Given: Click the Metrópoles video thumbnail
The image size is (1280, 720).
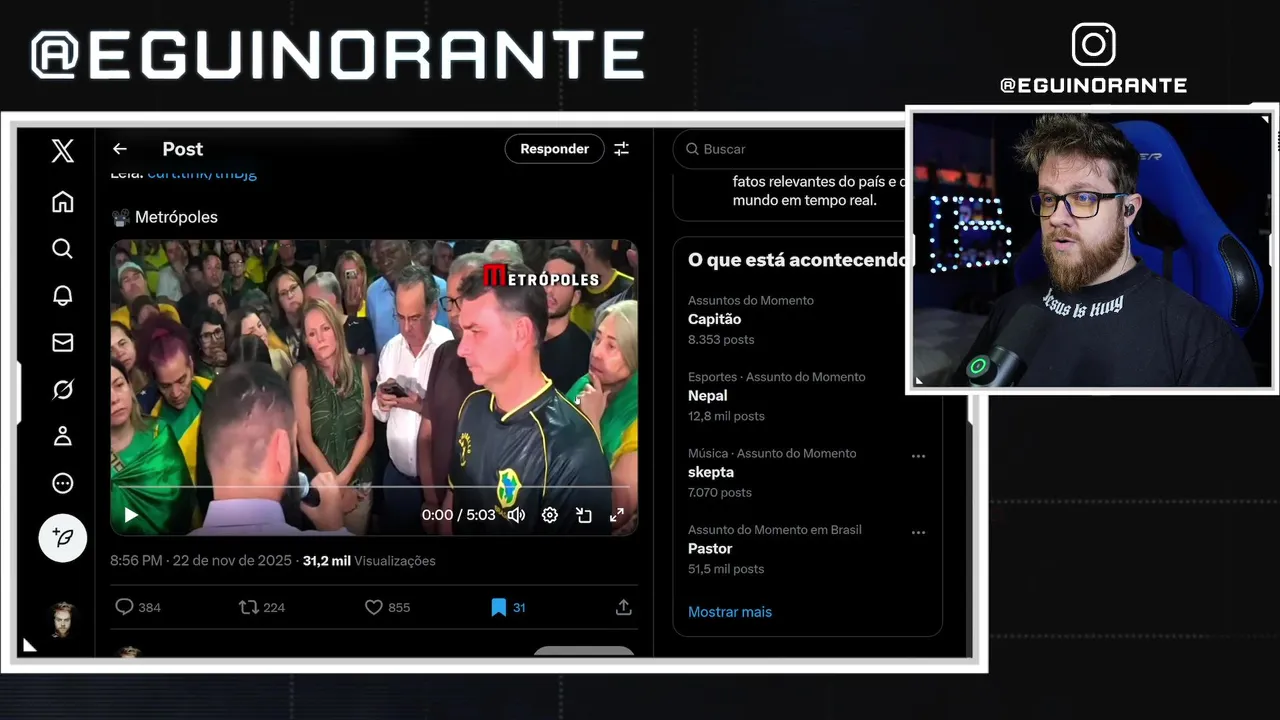Looking at the screenshot, I should [374, 388].
